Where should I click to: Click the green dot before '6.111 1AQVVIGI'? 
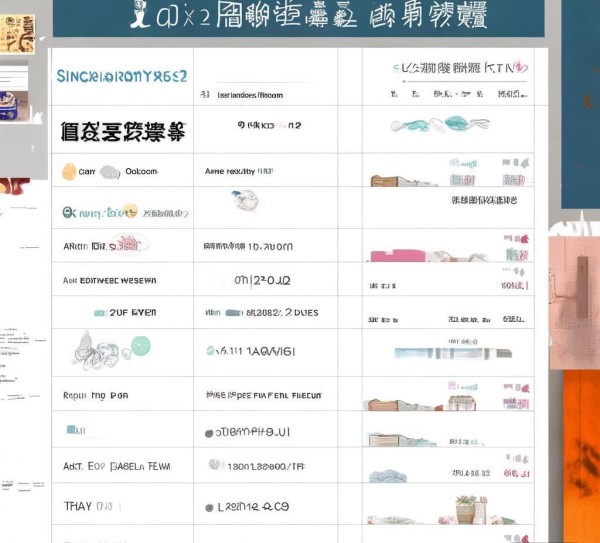210,351
